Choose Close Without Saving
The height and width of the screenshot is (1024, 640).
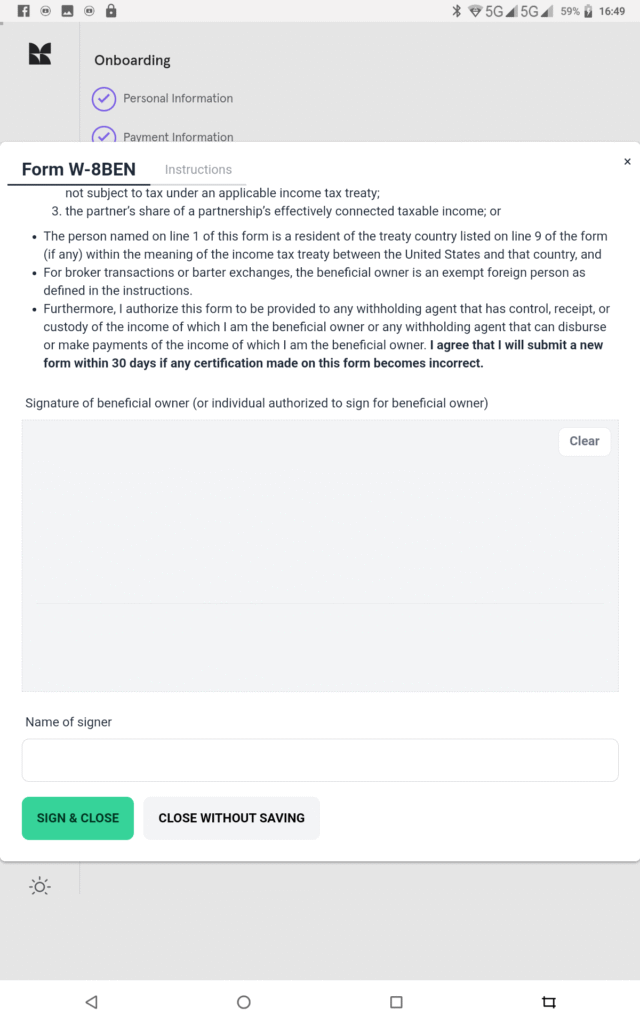tap(231, 818)
